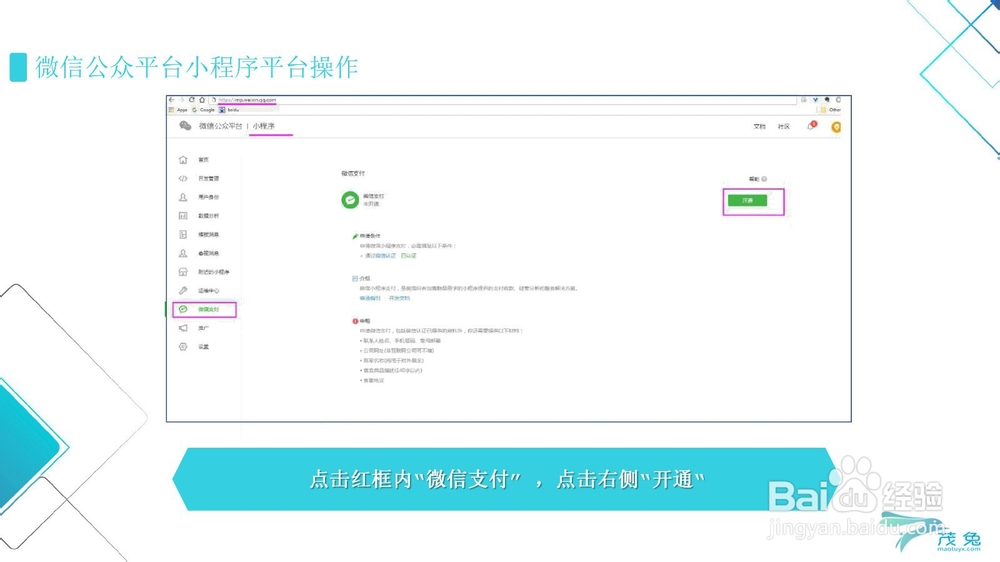Open the 微信认证 link
The height and width of the screenshot is (562, 1000).
click(x=385, y=256)
